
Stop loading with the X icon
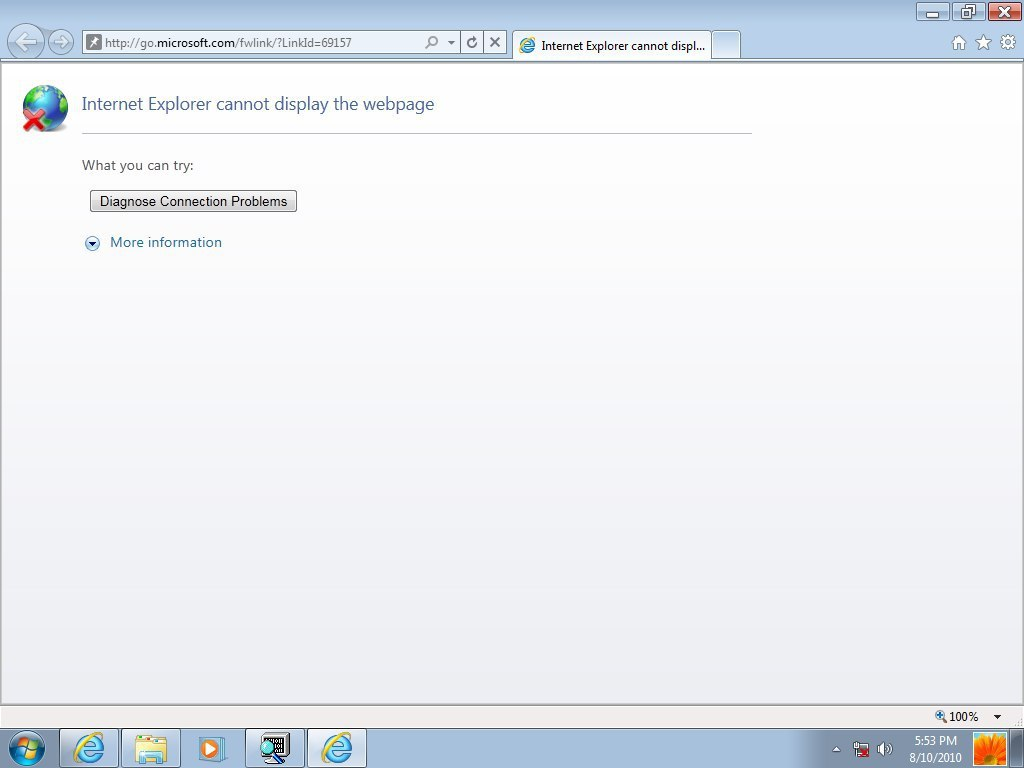pos(495,42)
